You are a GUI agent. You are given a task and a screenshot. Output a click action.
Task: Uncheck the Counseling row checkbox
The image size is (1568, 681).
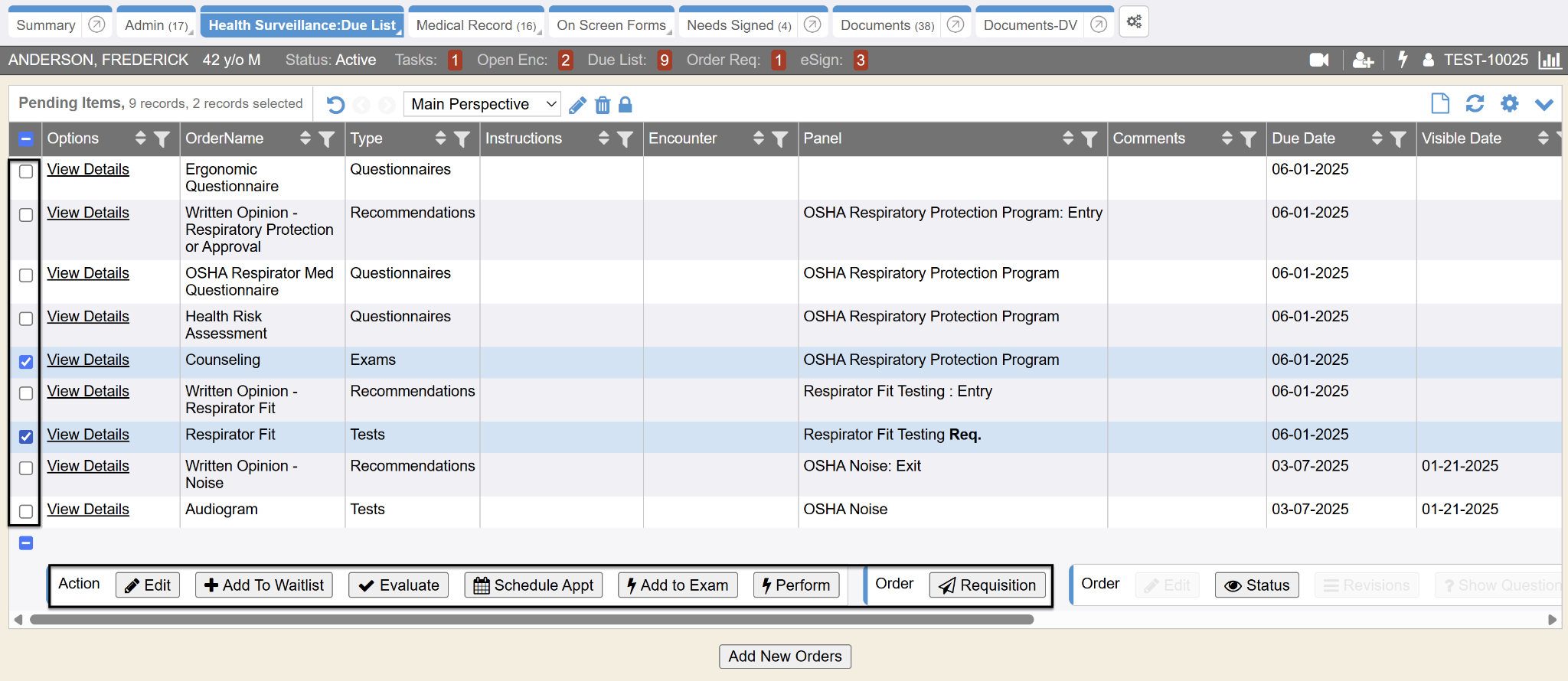26,362
